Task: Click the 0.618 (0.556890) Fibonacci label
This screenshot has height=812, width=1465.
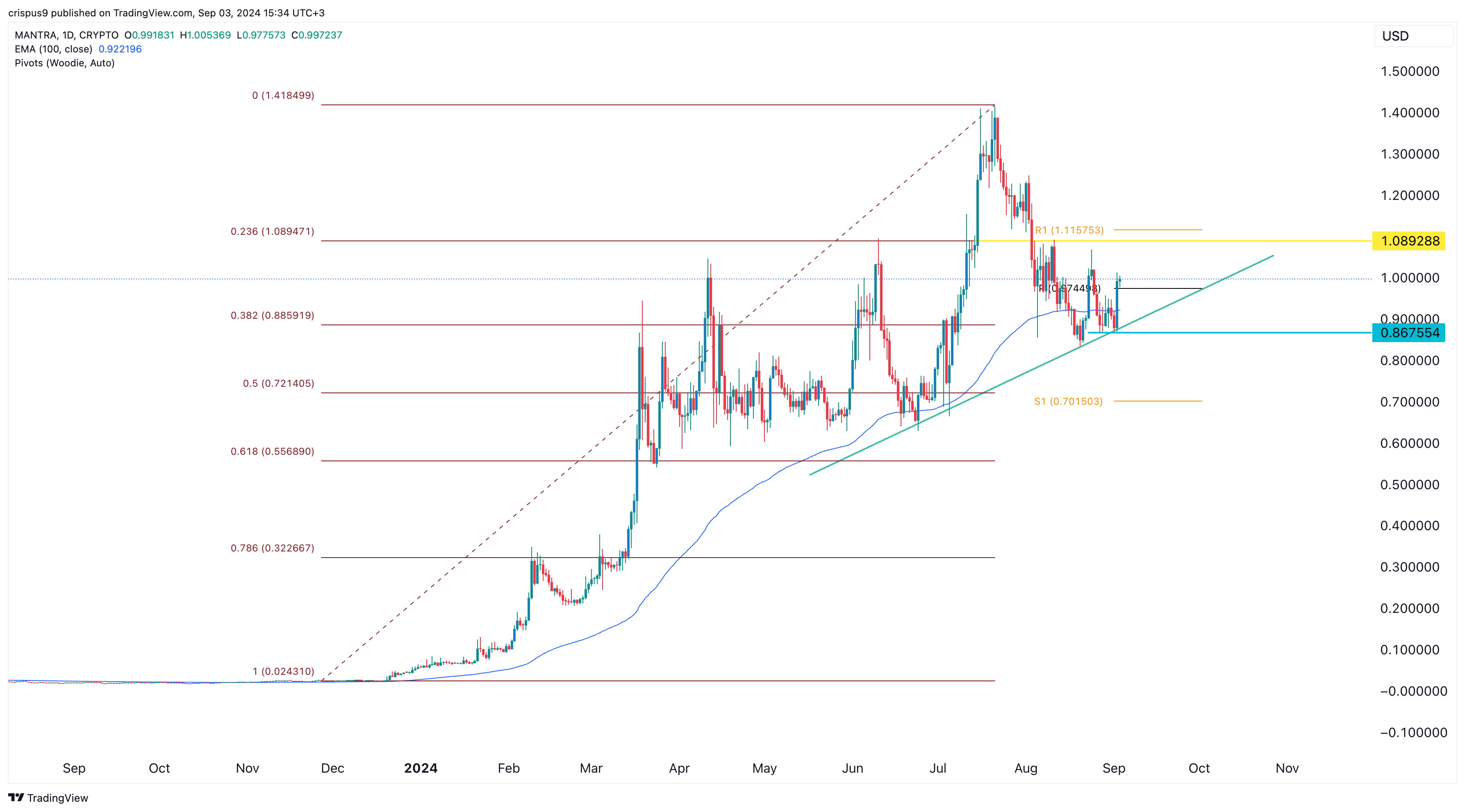Action: 273,451
